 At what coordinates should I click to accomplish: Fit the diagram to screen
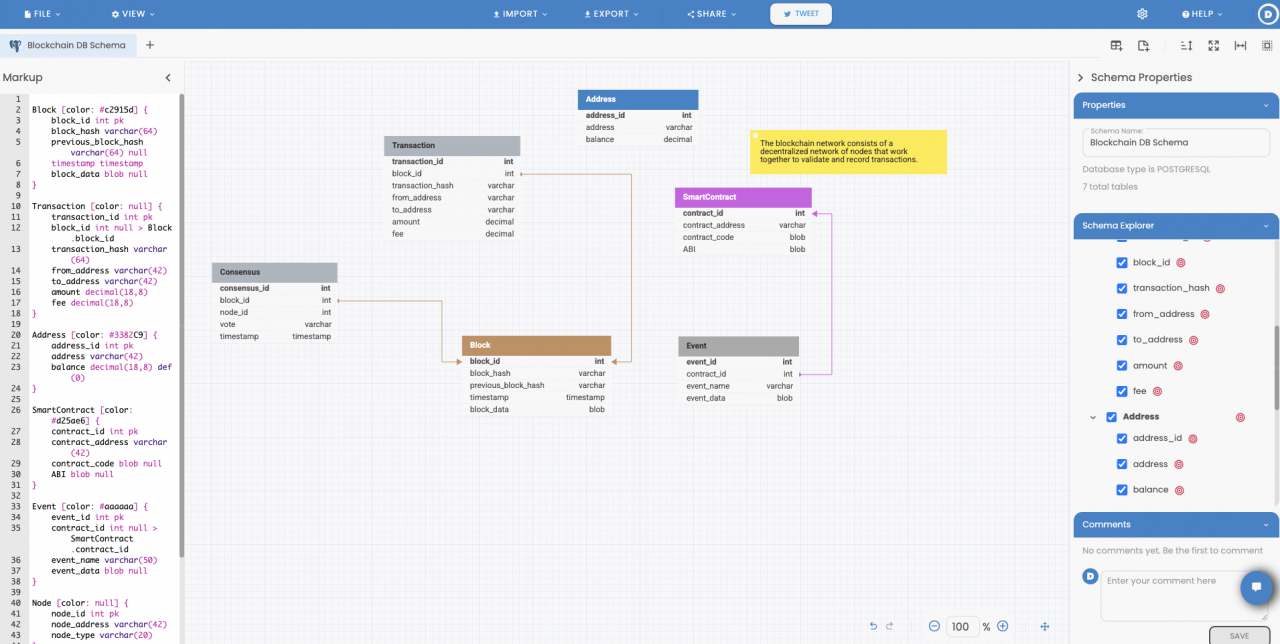[x=1213, y=46]
